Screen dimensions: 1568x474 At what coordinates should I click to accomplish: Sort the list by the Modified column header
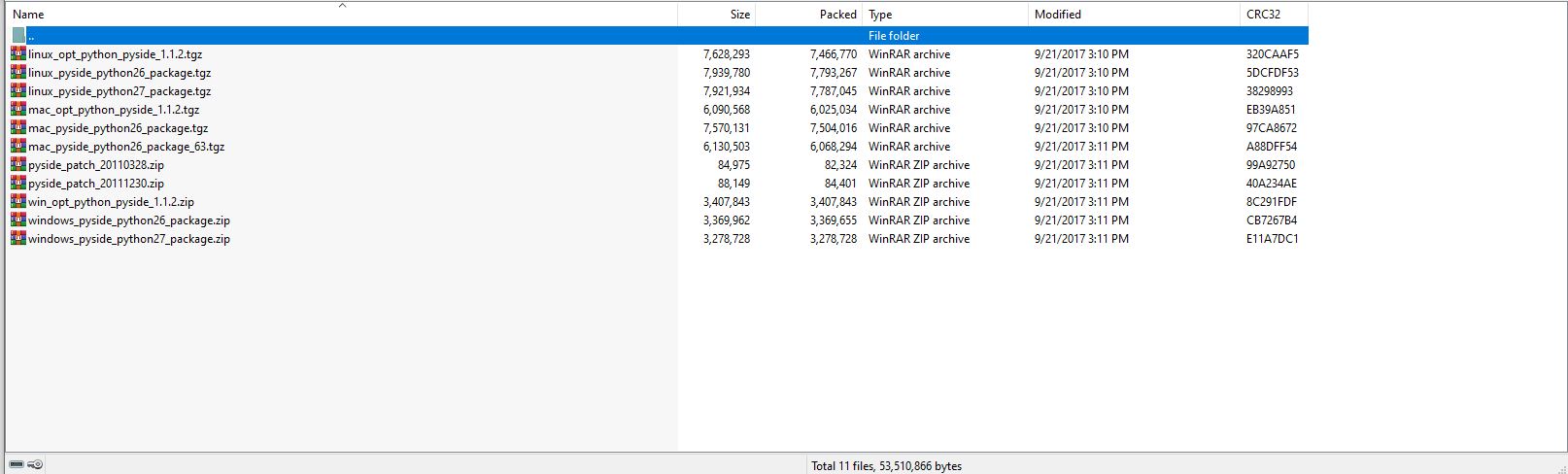coord(1135,15)
